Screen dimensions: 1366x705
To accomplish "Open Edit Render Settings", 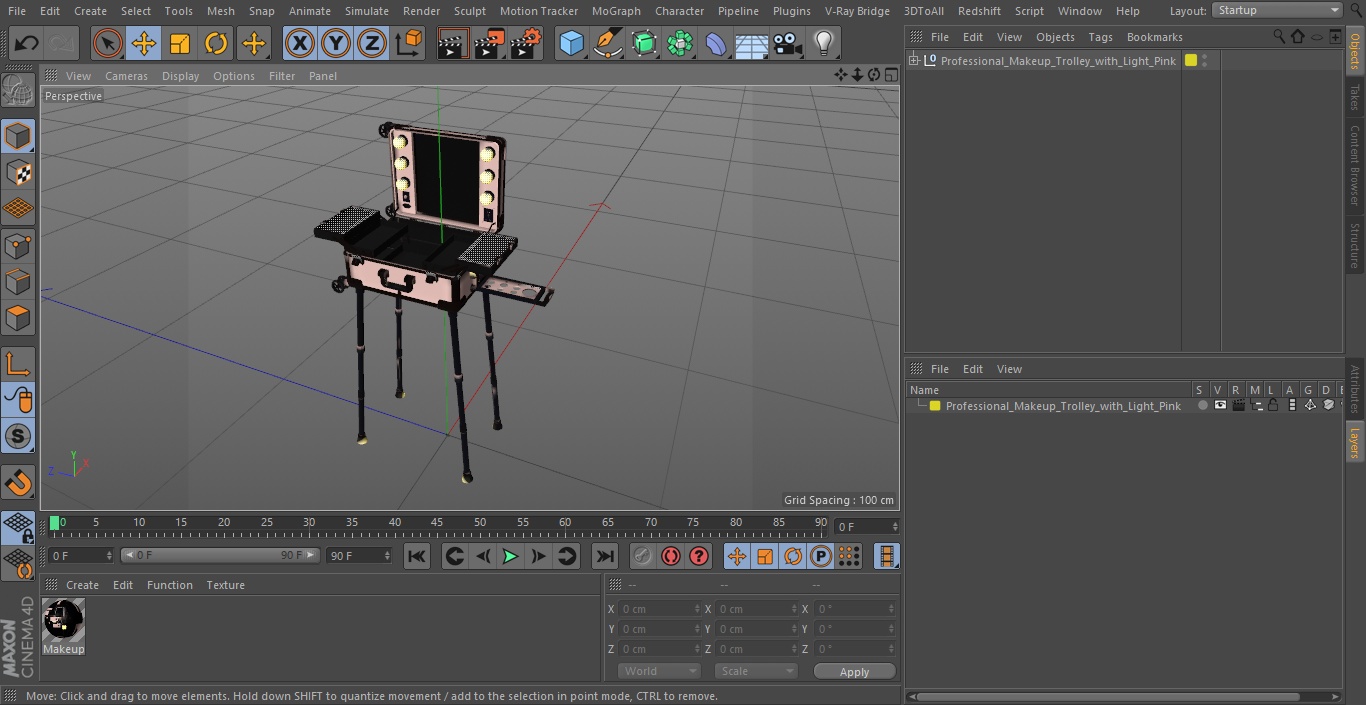I will pos(526,43).
